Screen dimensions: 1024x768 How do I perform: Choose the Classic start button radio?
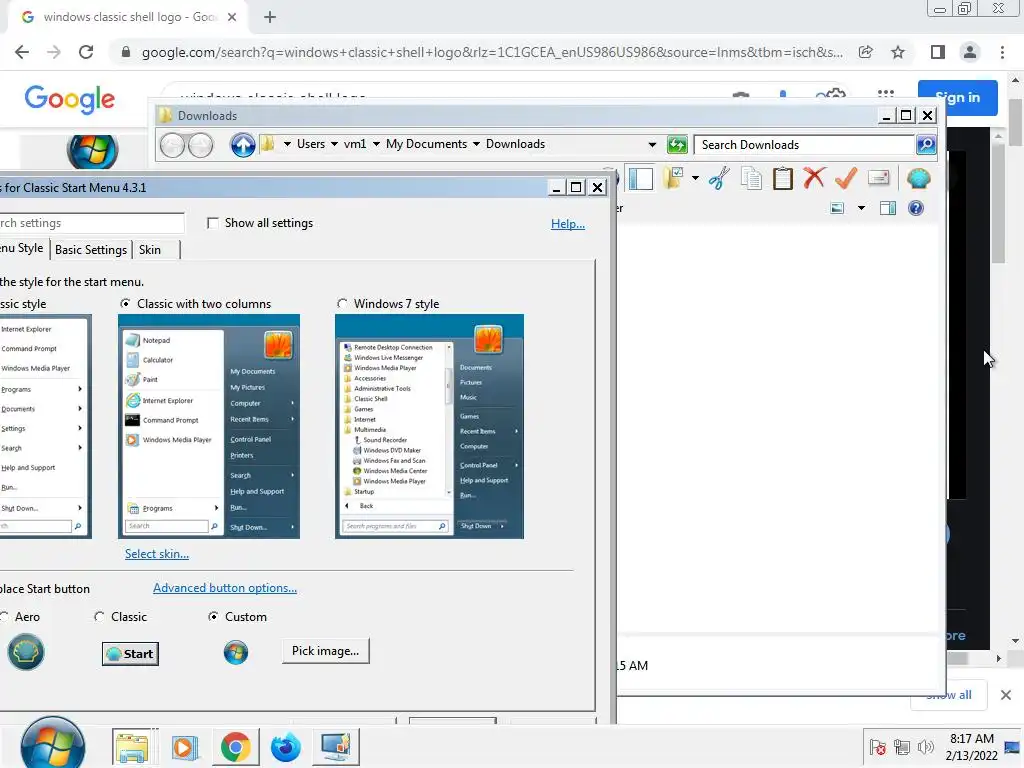[99, 616]
